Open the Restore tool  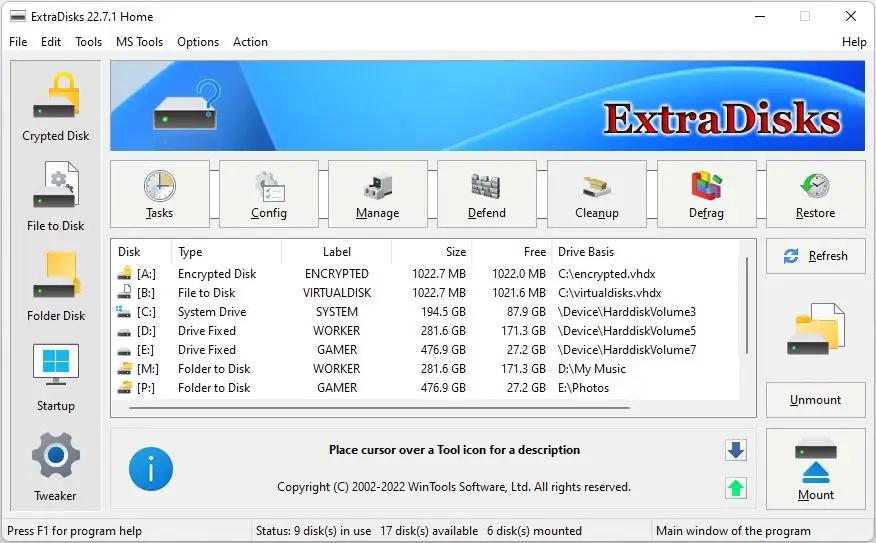[815, 194]
